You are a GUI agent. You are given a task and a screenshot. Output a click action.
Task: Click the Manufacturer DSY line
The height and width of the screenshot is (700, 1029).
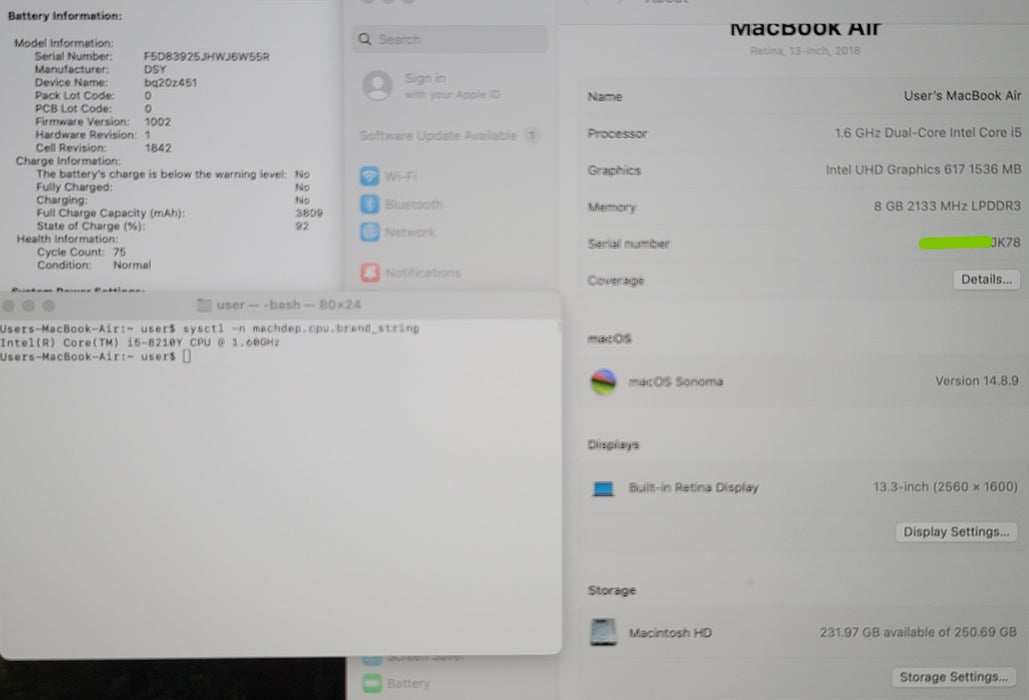coord(100,70)
